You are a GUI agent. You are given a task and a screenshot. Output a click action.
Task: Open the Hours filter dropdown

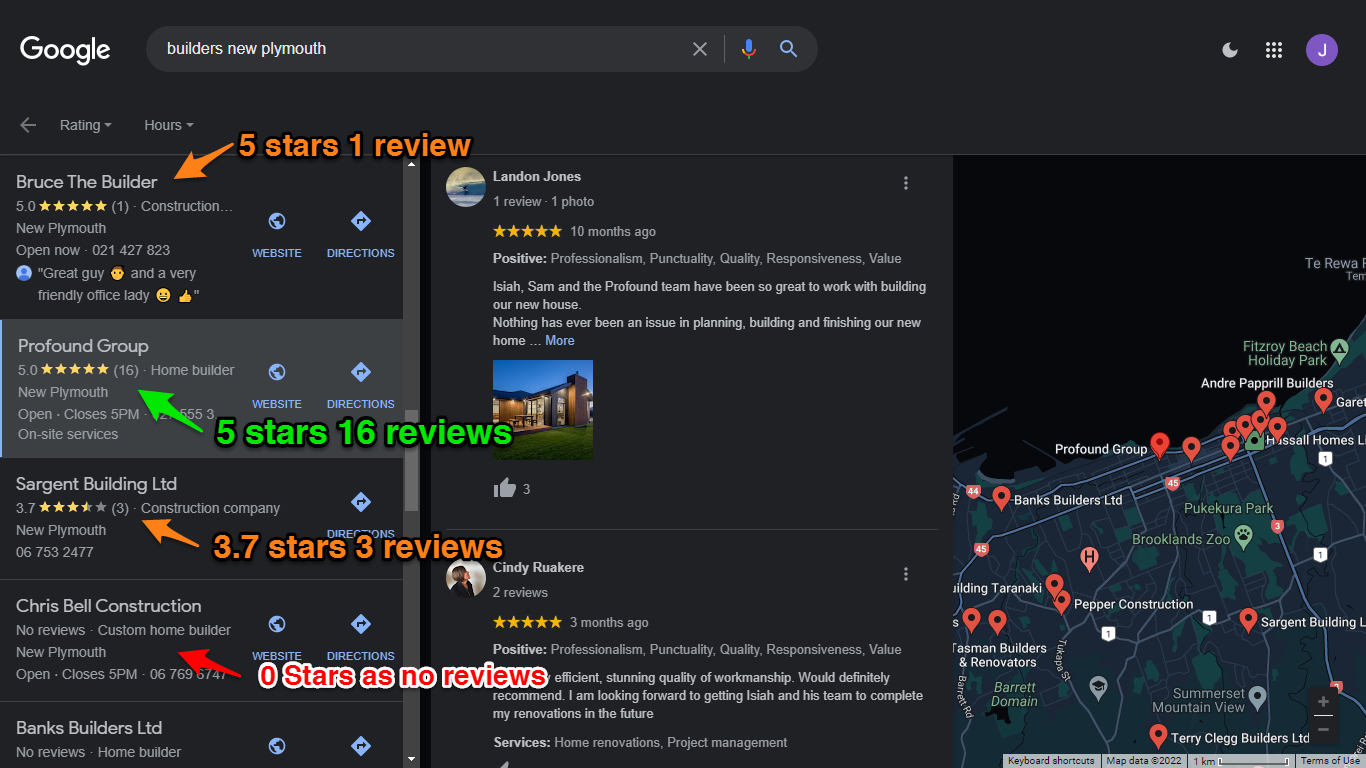pos(168,125)
